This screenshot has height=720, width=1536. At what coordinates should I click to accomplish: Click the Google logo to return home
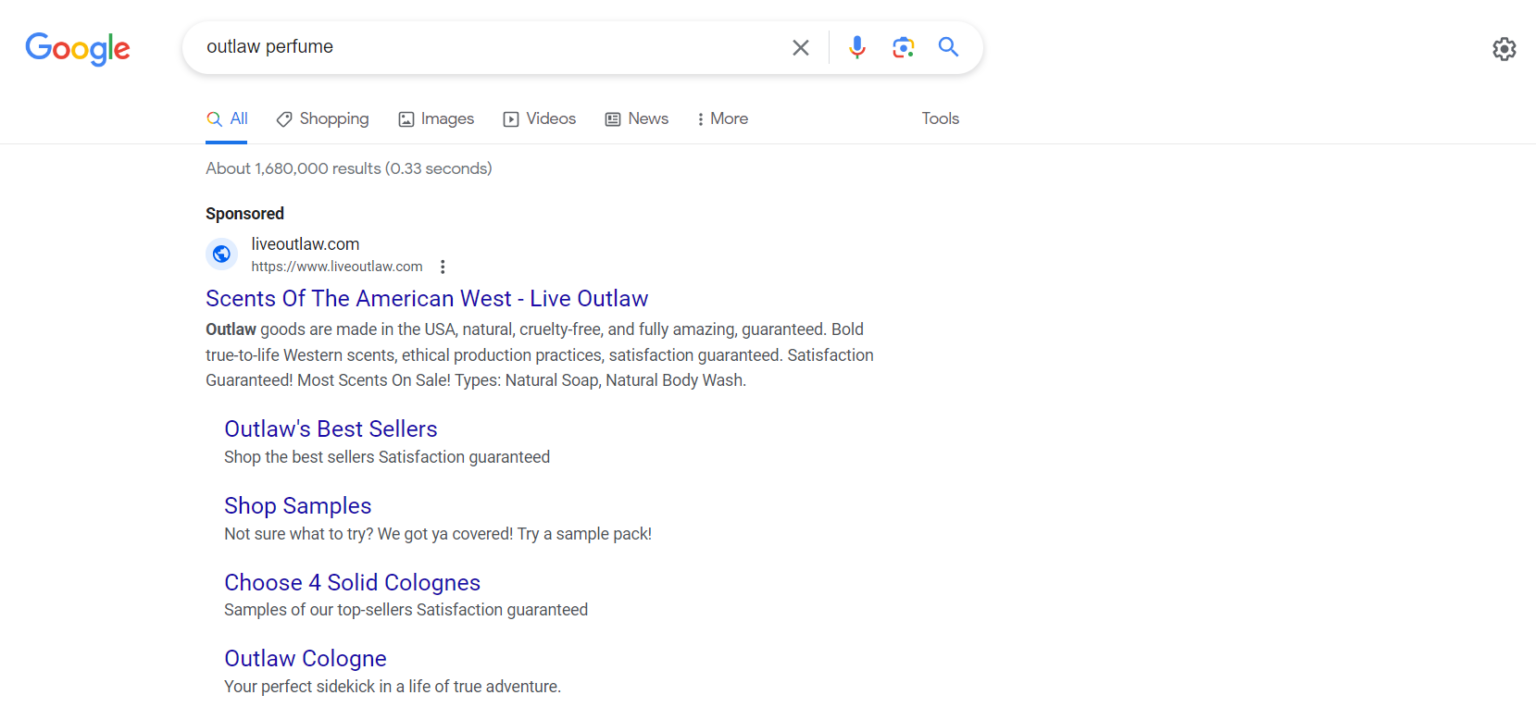[77, 49]
